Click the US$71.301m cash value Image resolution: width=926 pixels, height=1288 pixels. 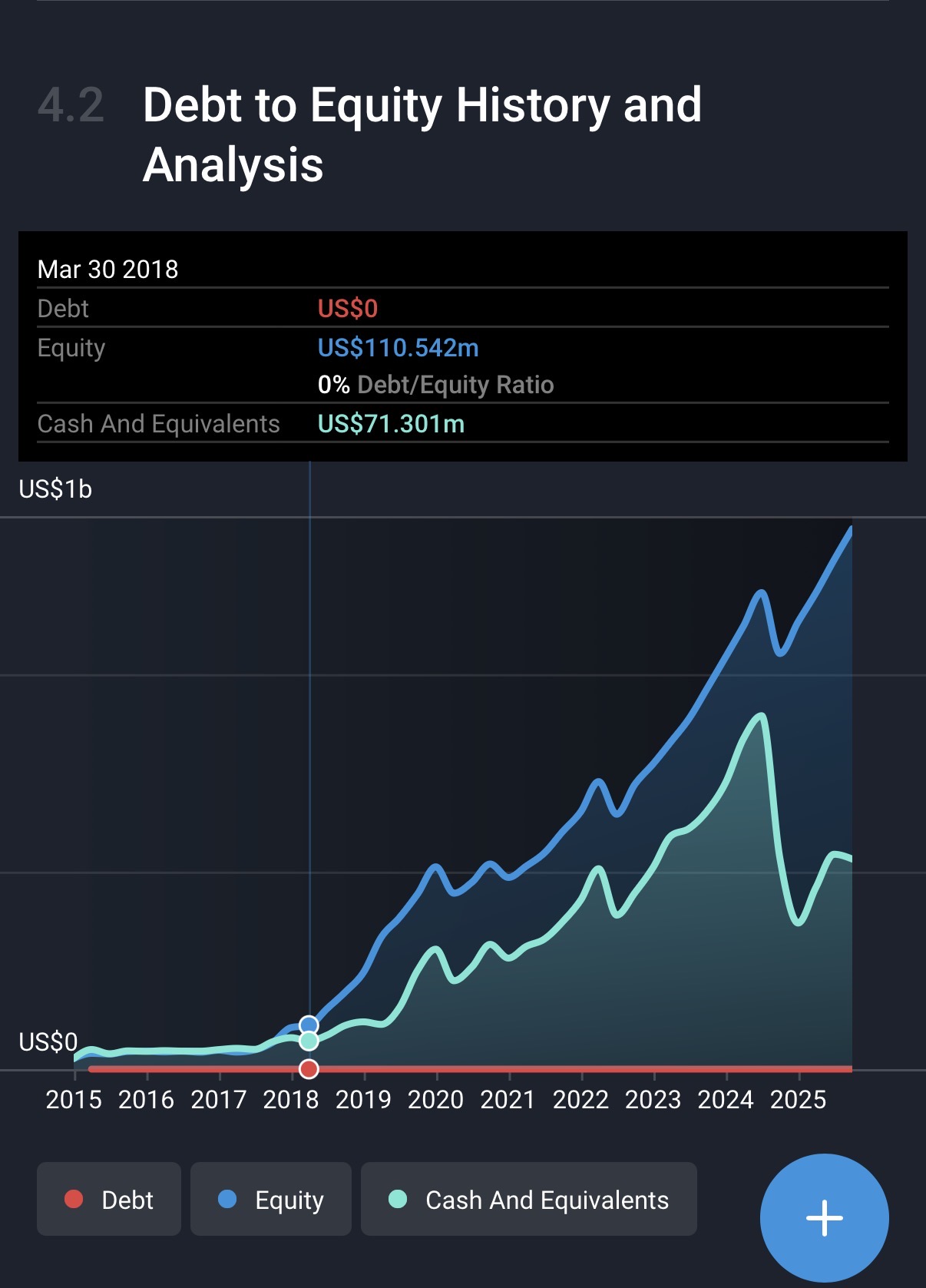click(391, 424)
